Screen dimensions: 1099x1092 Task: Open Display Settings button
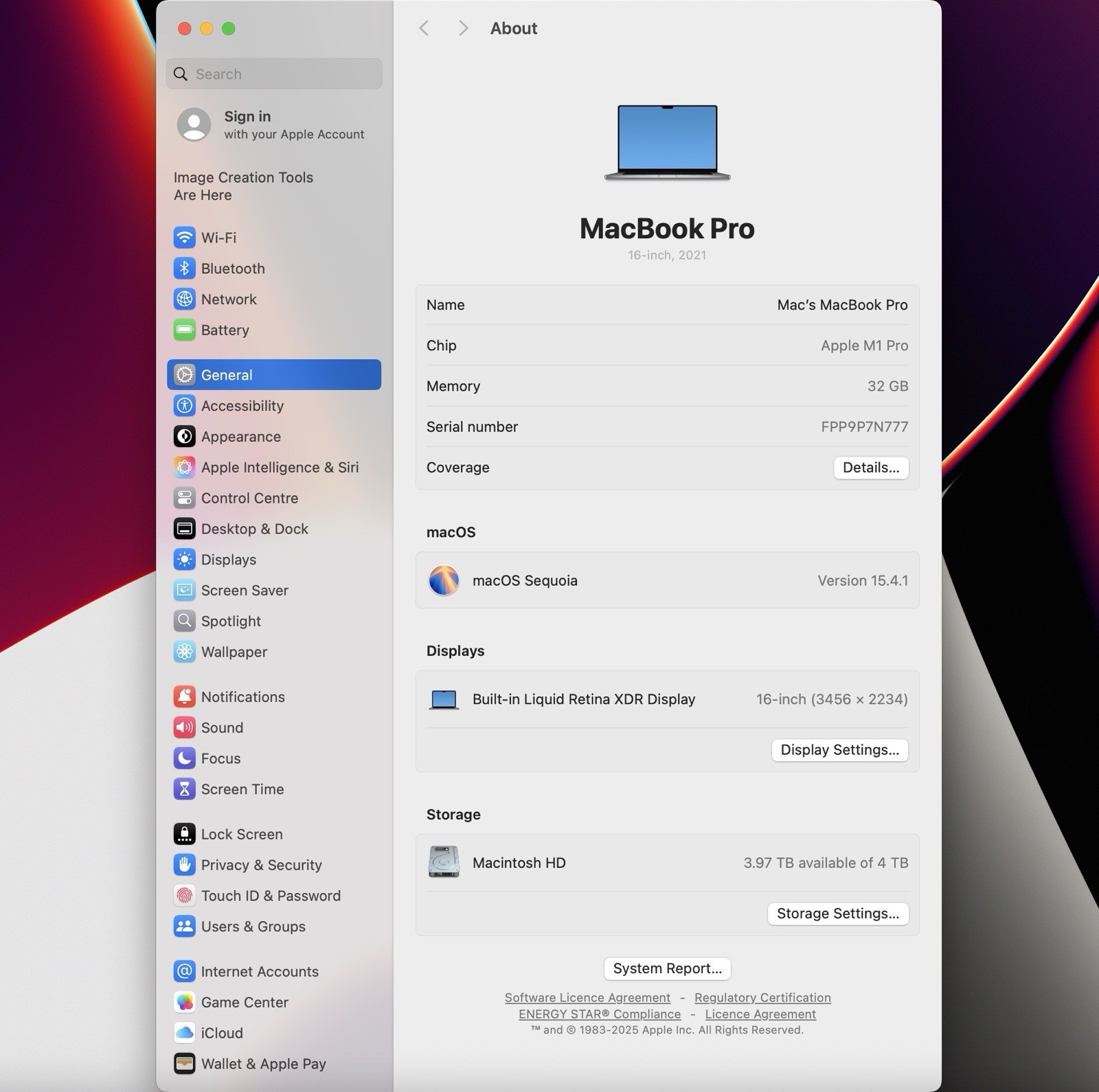coord(839,750)
